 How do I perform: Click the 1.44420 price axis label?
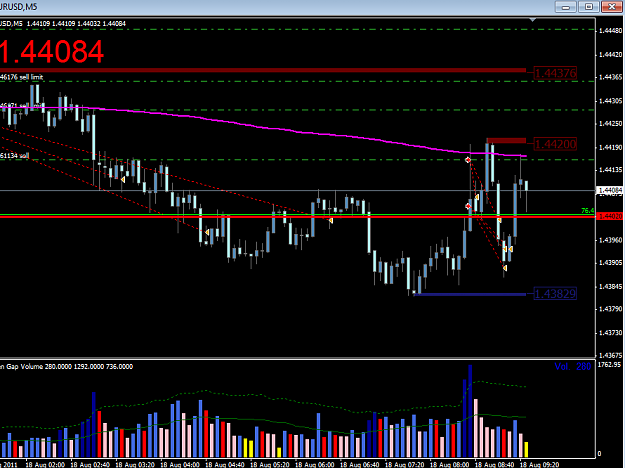point(611,55)
